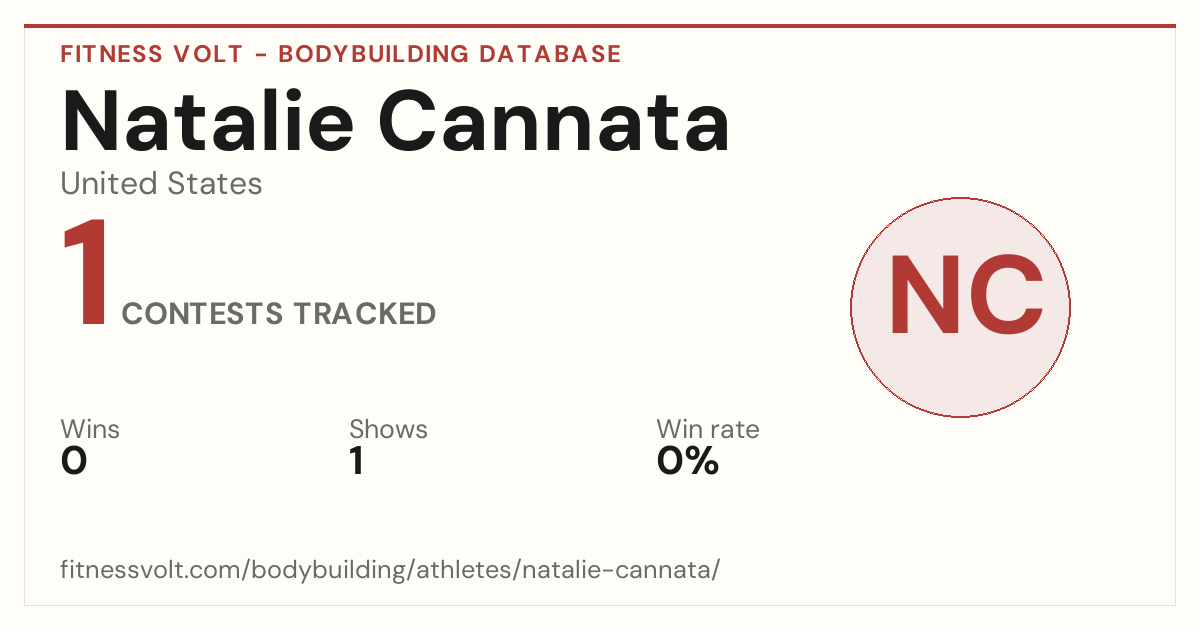This screenshot has height=630, width=1200.
Task: Click the word Cannata in the title
Action: click(x=554, y=121)
